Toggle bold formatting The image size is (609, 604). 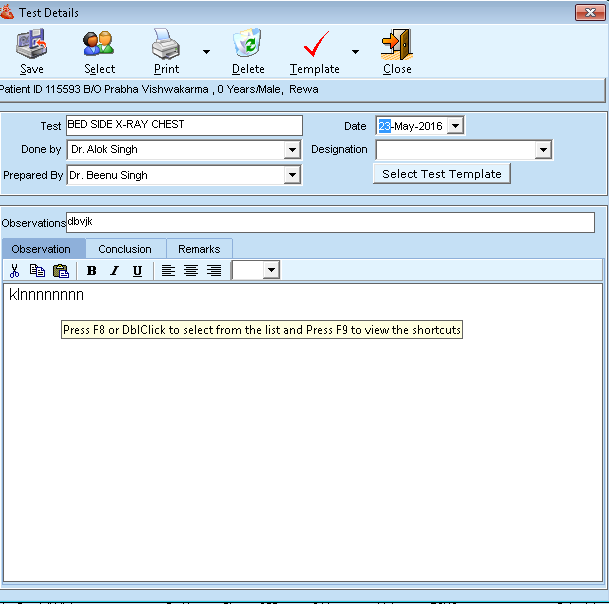pyautogui.click(x=92, y=271)
